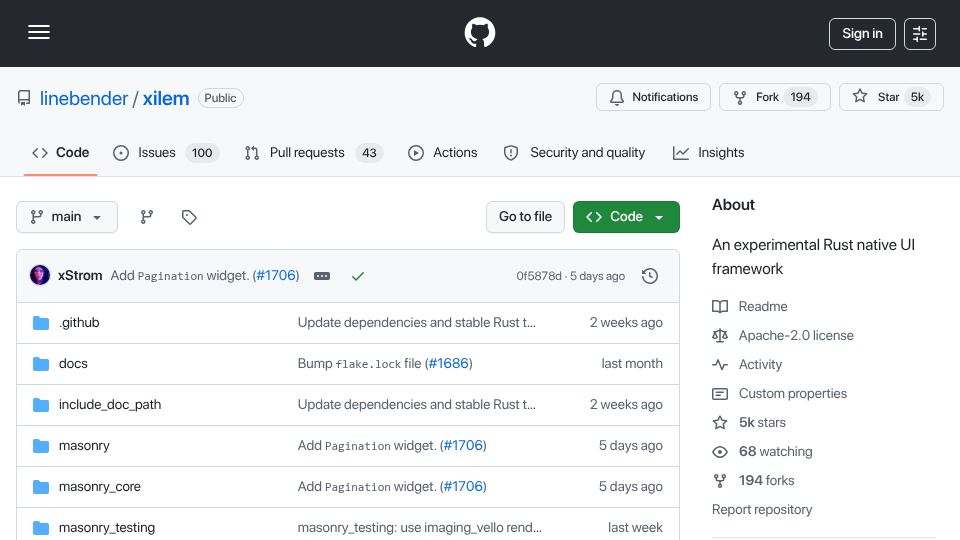Click the Go to file button

click(x=525, y=217)
